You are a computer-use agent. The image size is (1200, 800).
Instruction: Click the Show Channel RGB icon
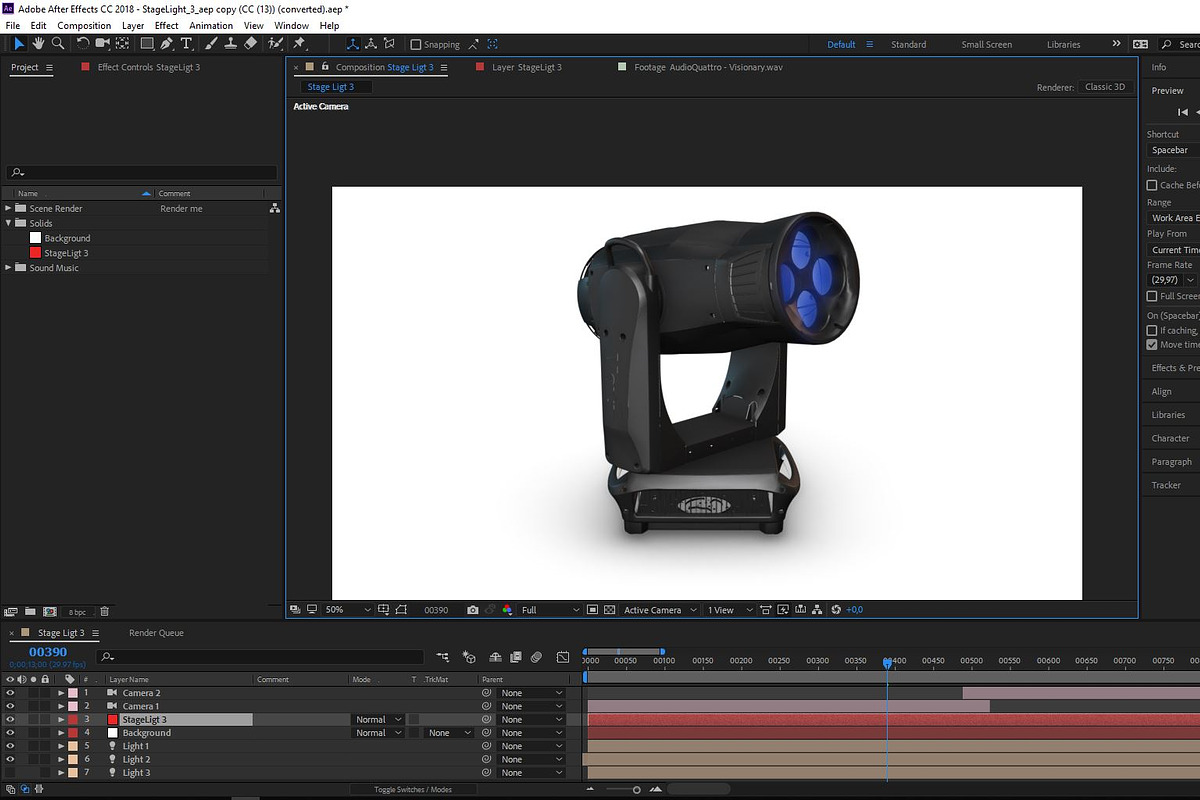tap(507, 610)
